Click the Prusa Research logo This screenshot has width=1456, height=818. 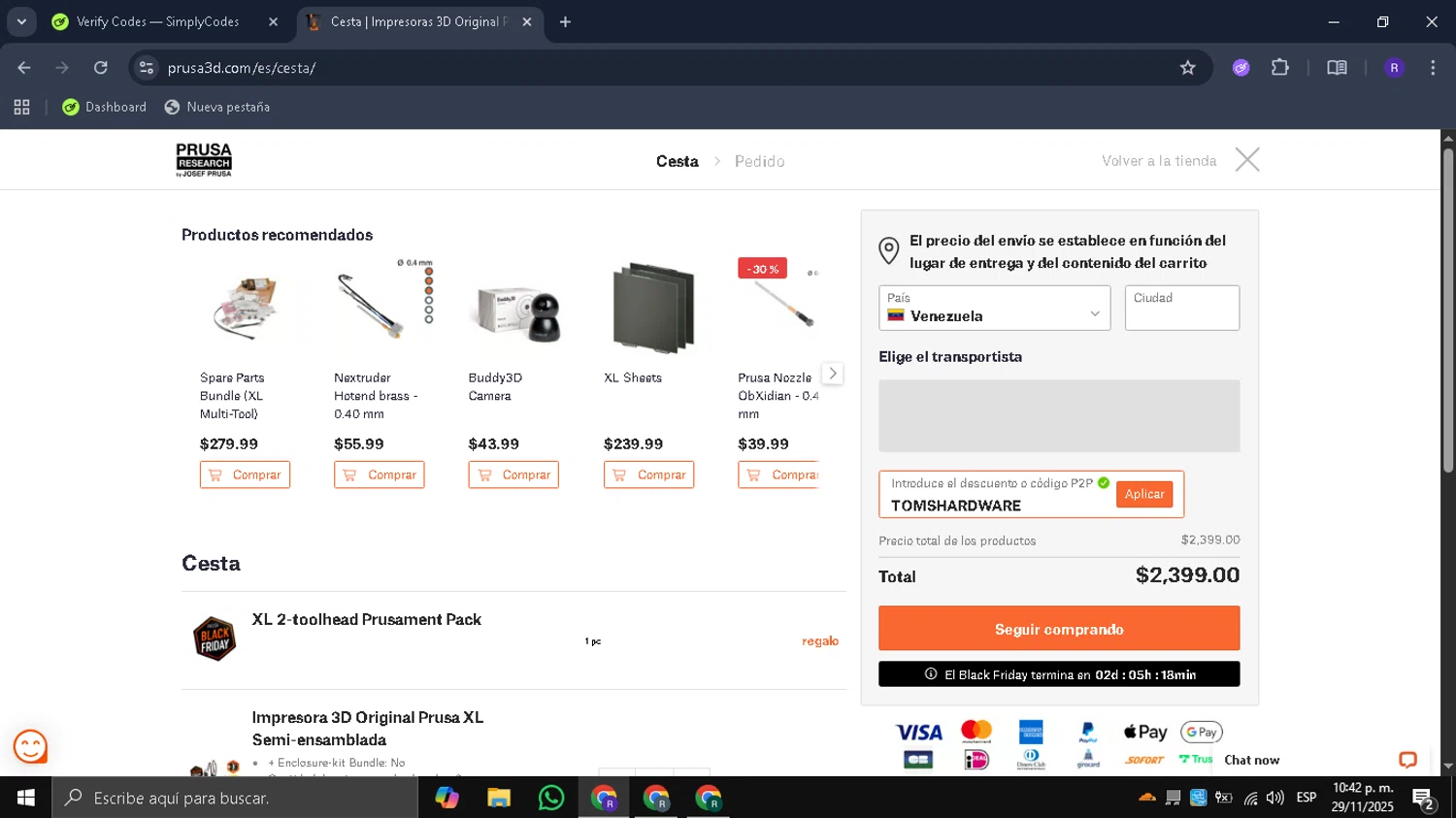point(204,160)
